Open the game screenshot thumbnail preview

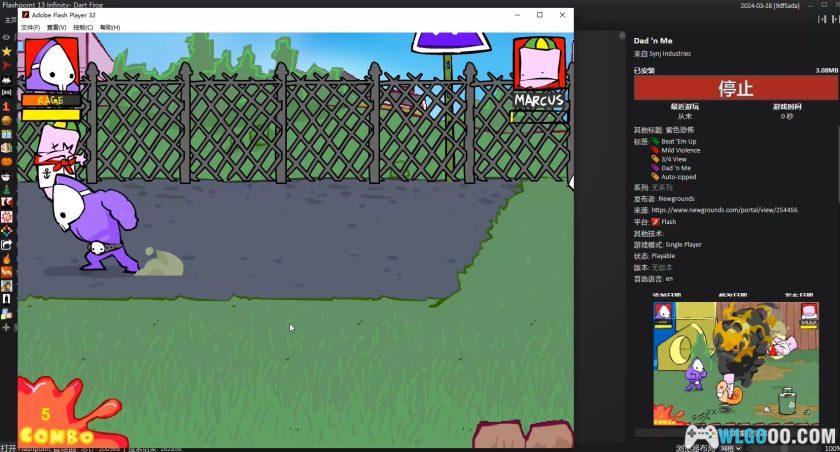tap(735, 364)
